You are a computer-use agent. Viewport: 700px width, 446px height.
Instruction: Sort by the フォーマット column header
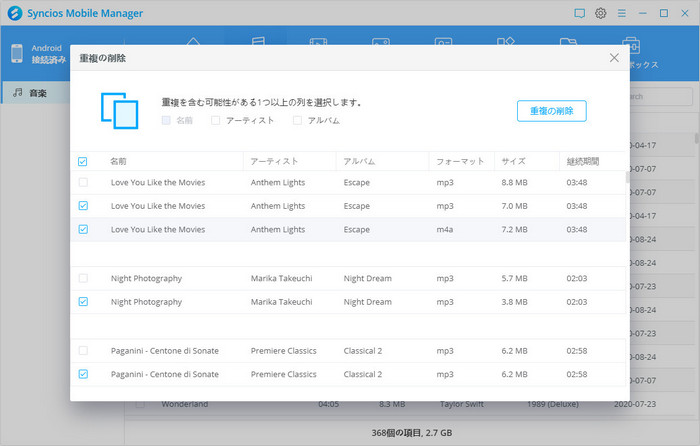(x=460, y=161)
